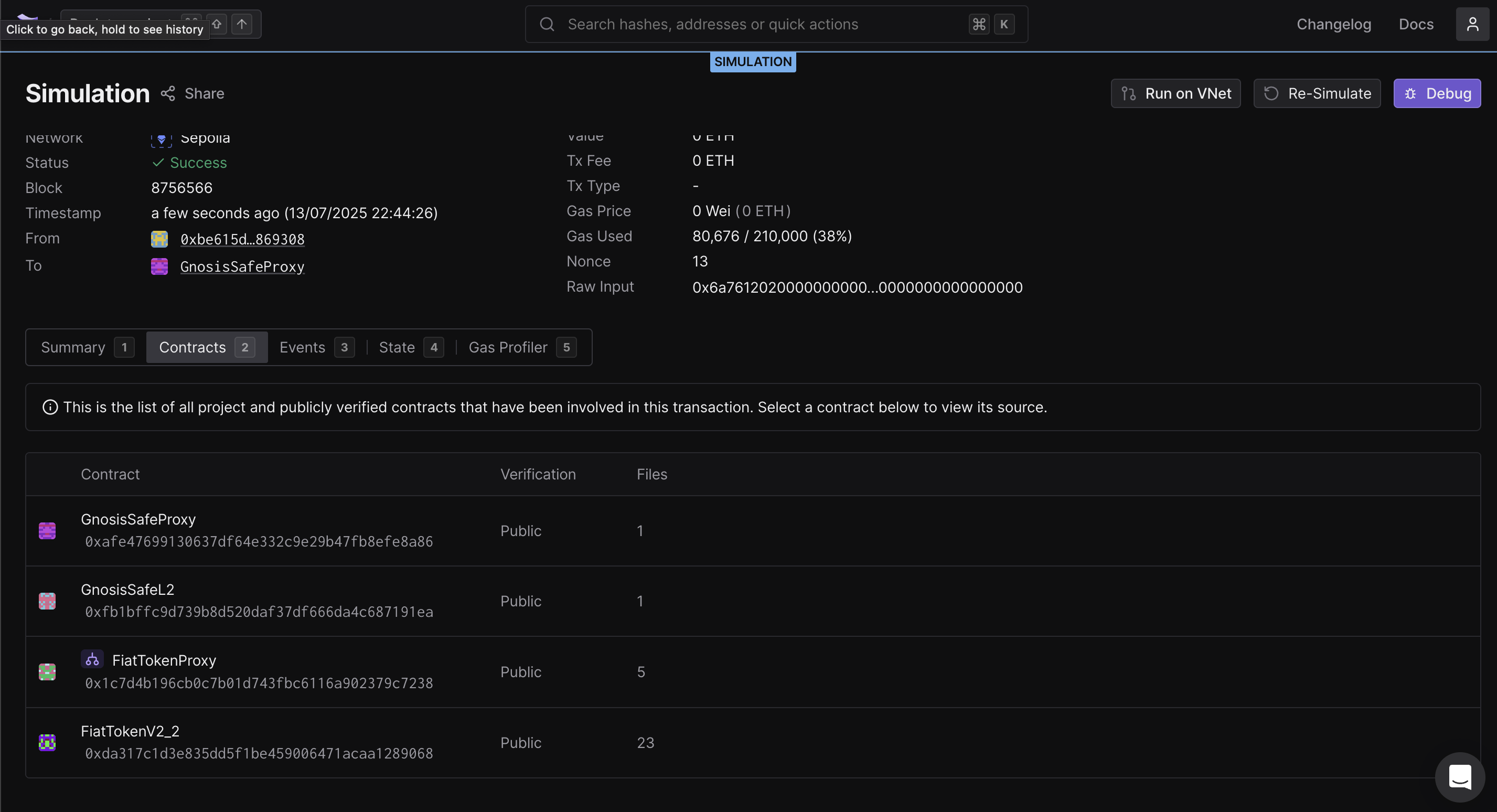Open the State tab
This screenshot has height=812, width=1497.
click(411, 348)
